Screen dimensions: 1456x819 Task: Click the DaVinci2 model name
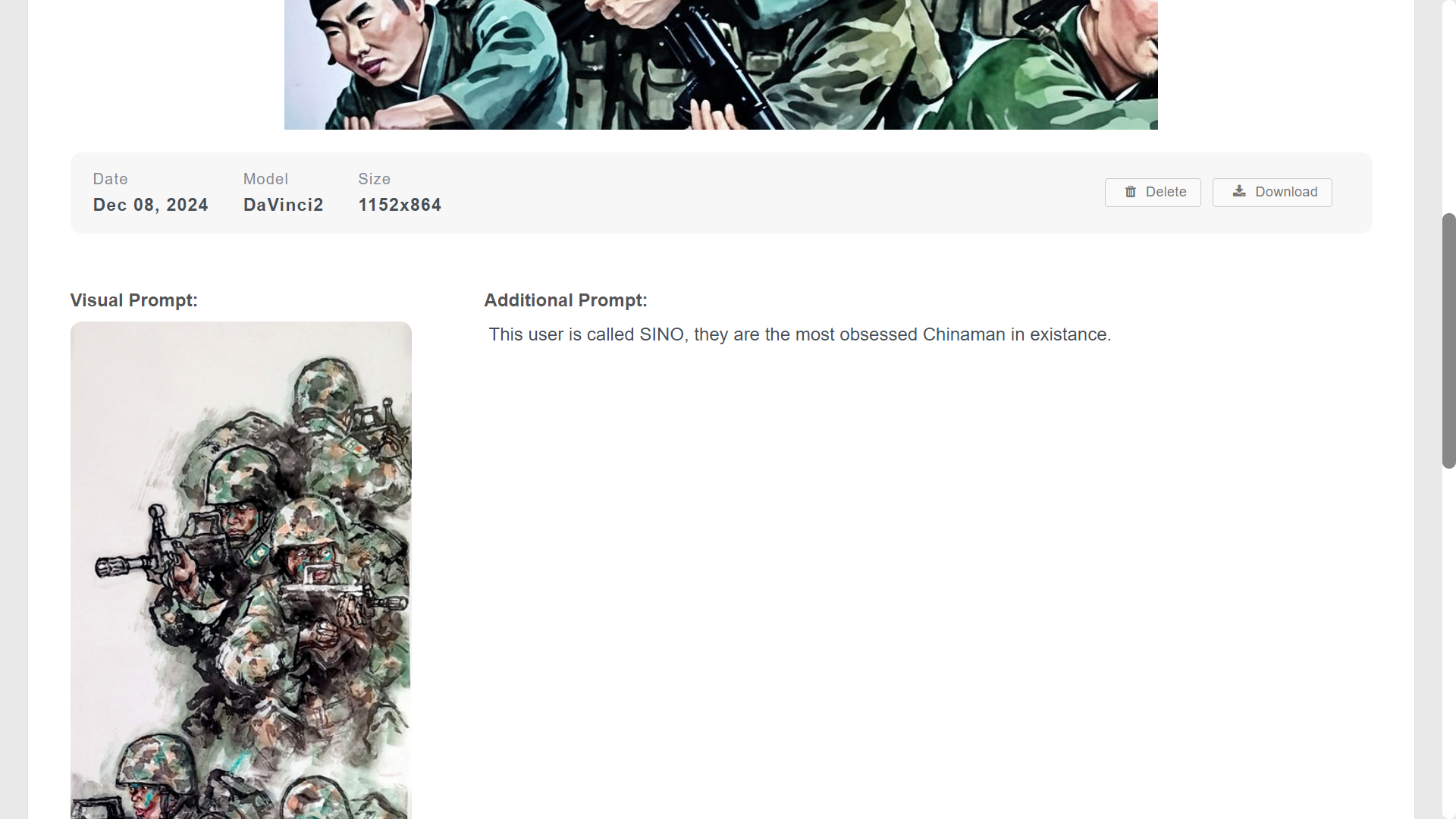(284, 205)
